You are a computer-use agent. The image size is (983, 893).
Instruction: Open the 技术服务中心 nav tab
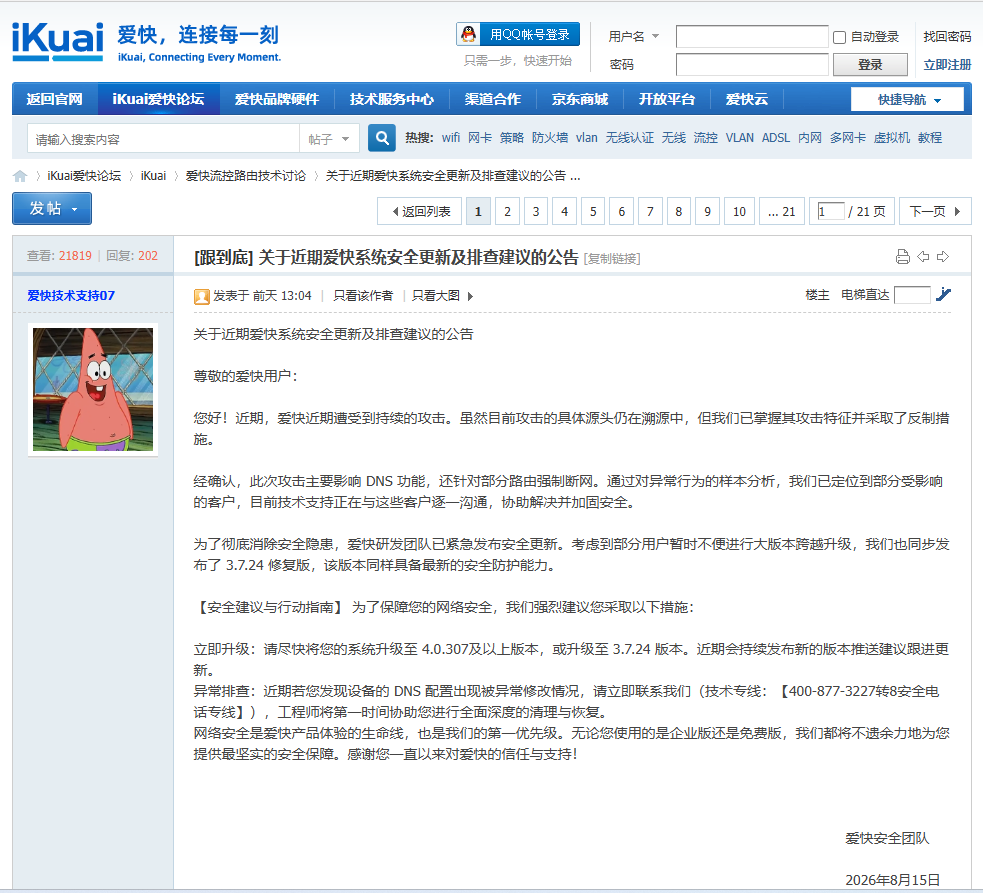(391, 99)
